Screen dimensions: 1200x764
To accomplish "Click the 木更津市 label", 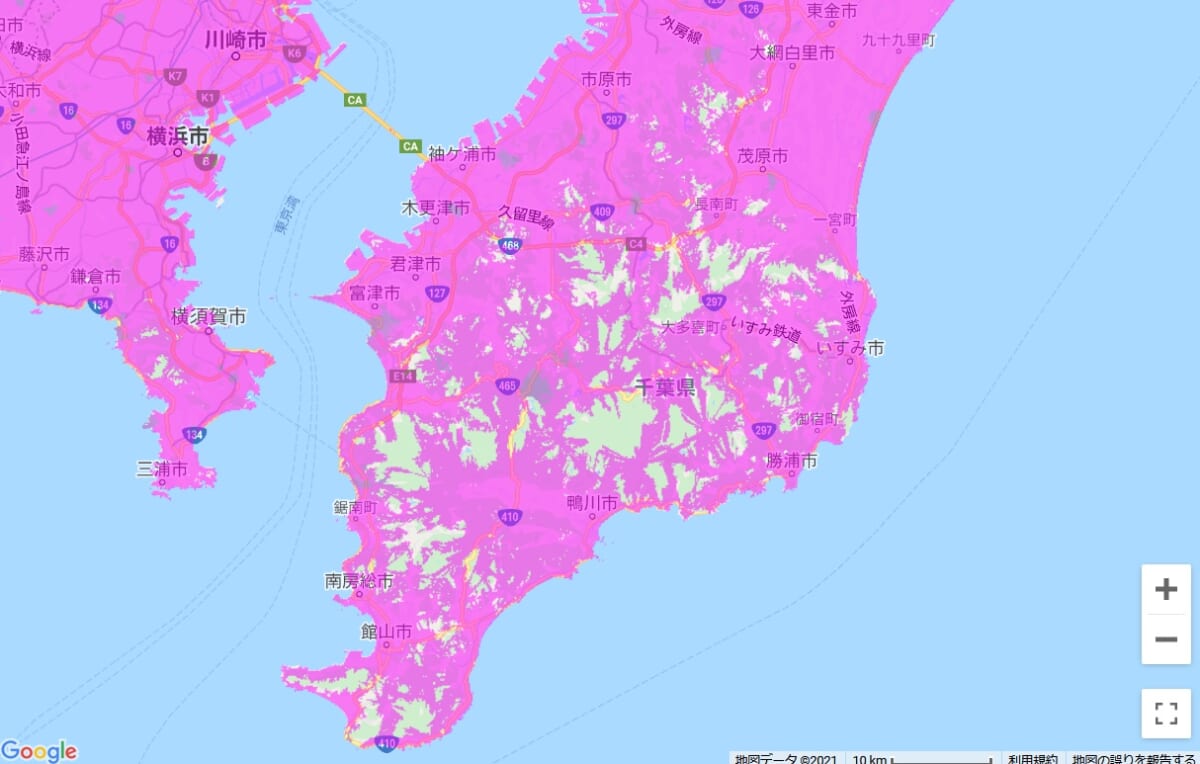I will (435, 208).
